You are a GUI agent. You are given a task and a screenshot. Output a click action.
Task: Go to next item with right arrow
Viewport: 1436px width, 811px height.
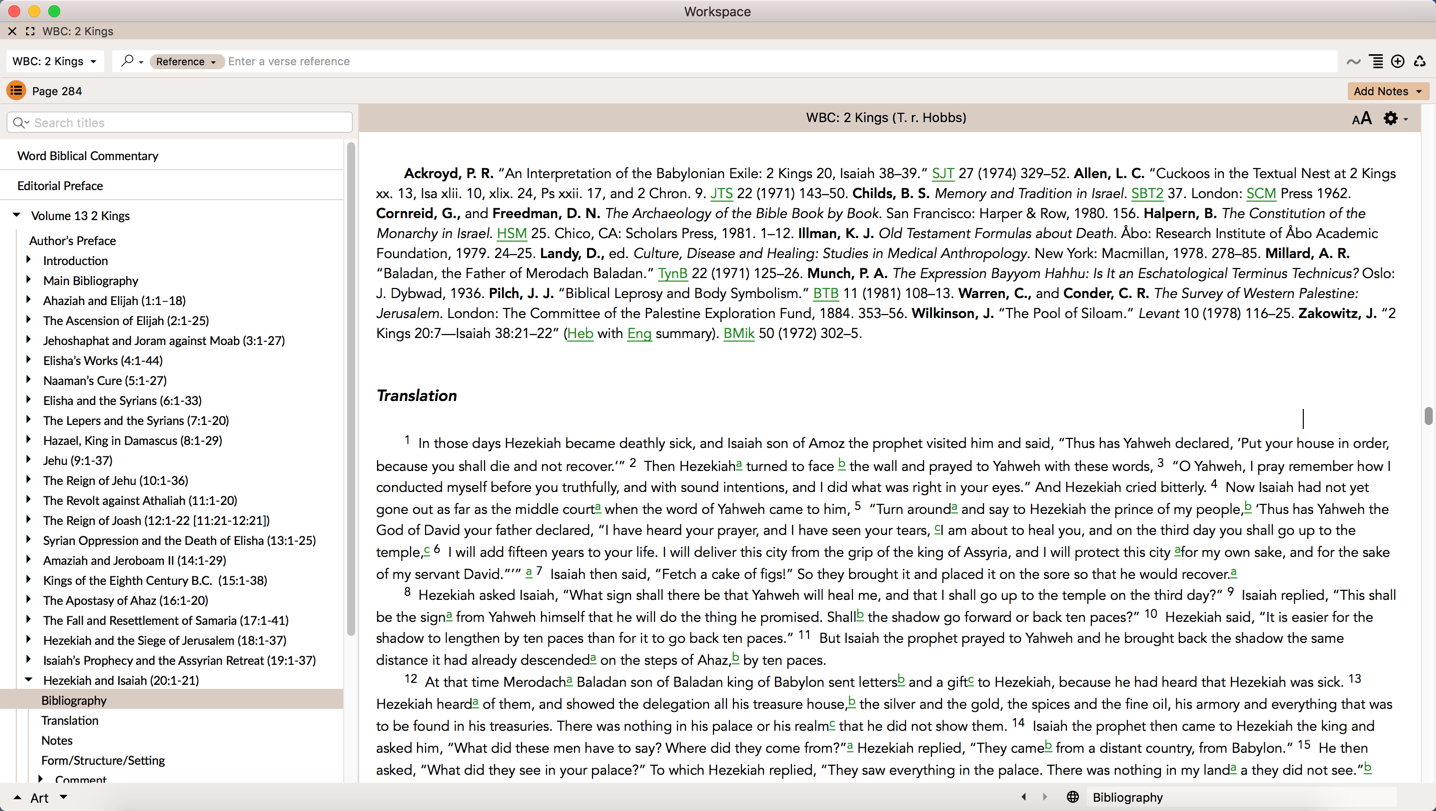pyautogui.click(x=1045, y=797)
